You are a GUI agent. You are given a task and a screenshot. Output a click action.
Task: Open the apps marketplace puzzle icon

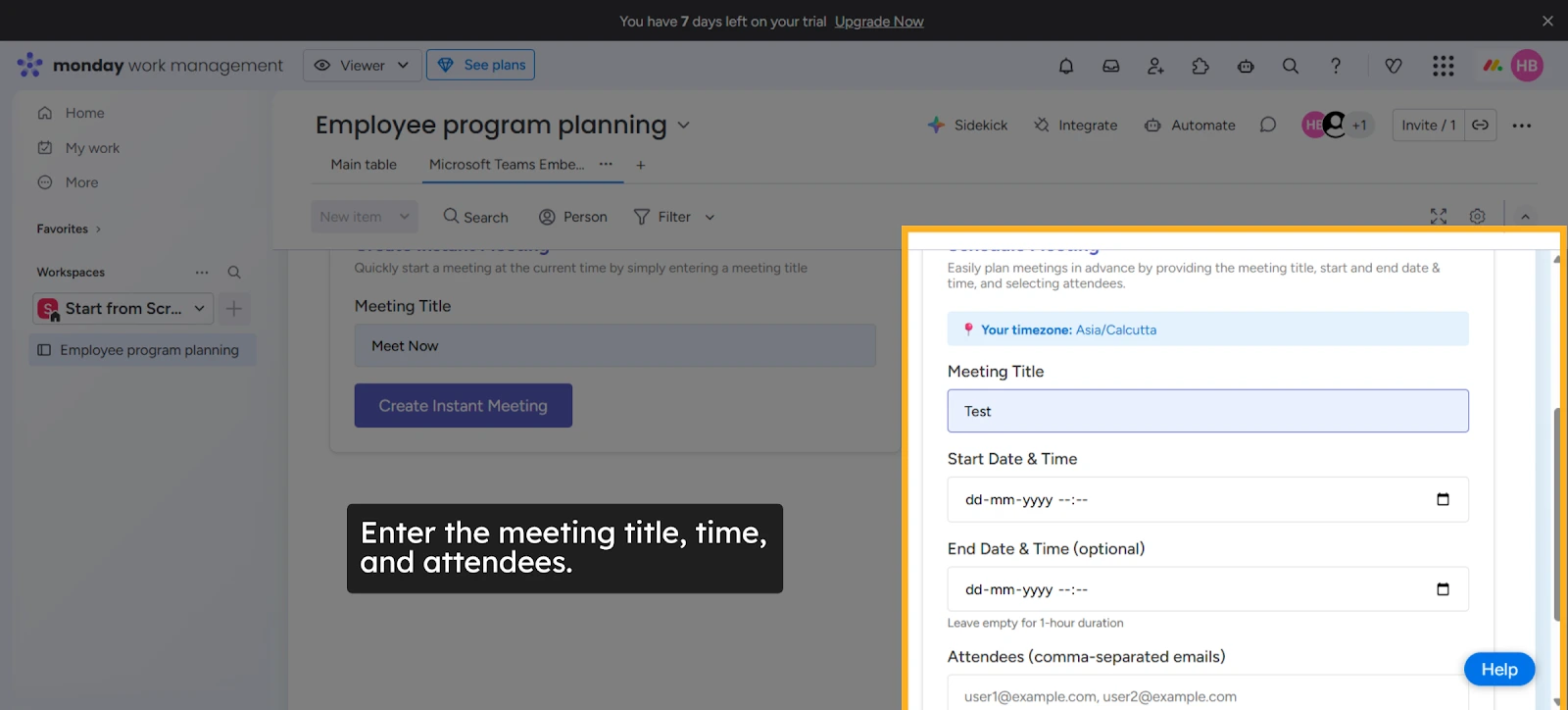[1200, 66]
